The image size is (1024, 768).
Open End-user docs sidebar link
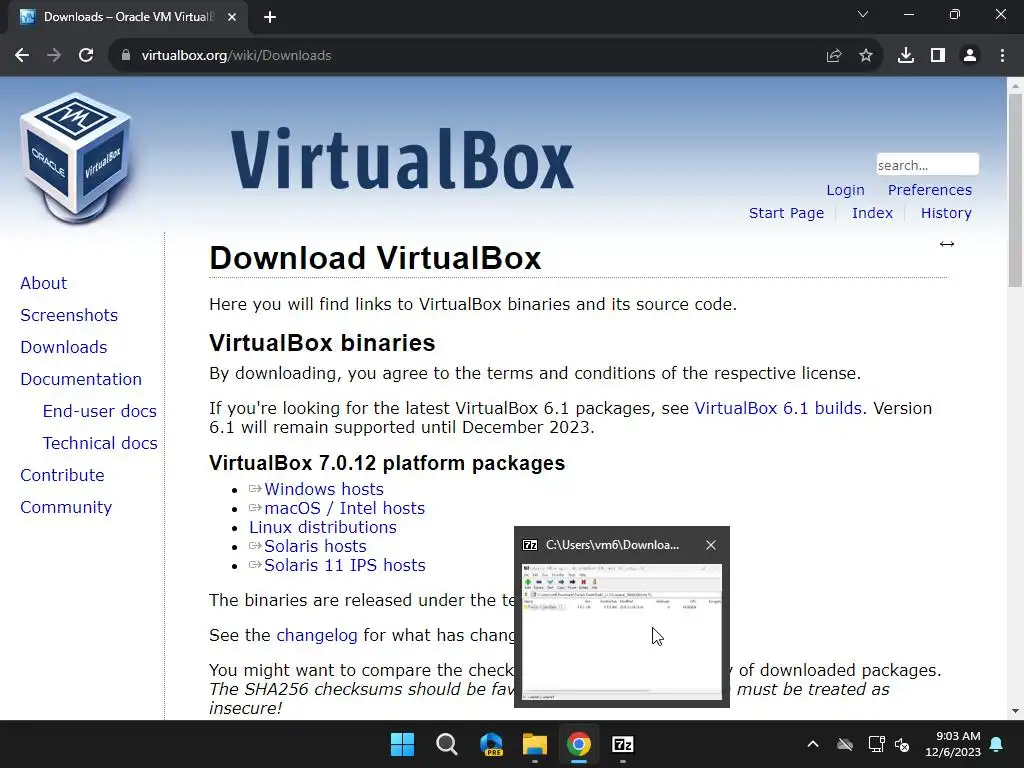coord(99,411)
